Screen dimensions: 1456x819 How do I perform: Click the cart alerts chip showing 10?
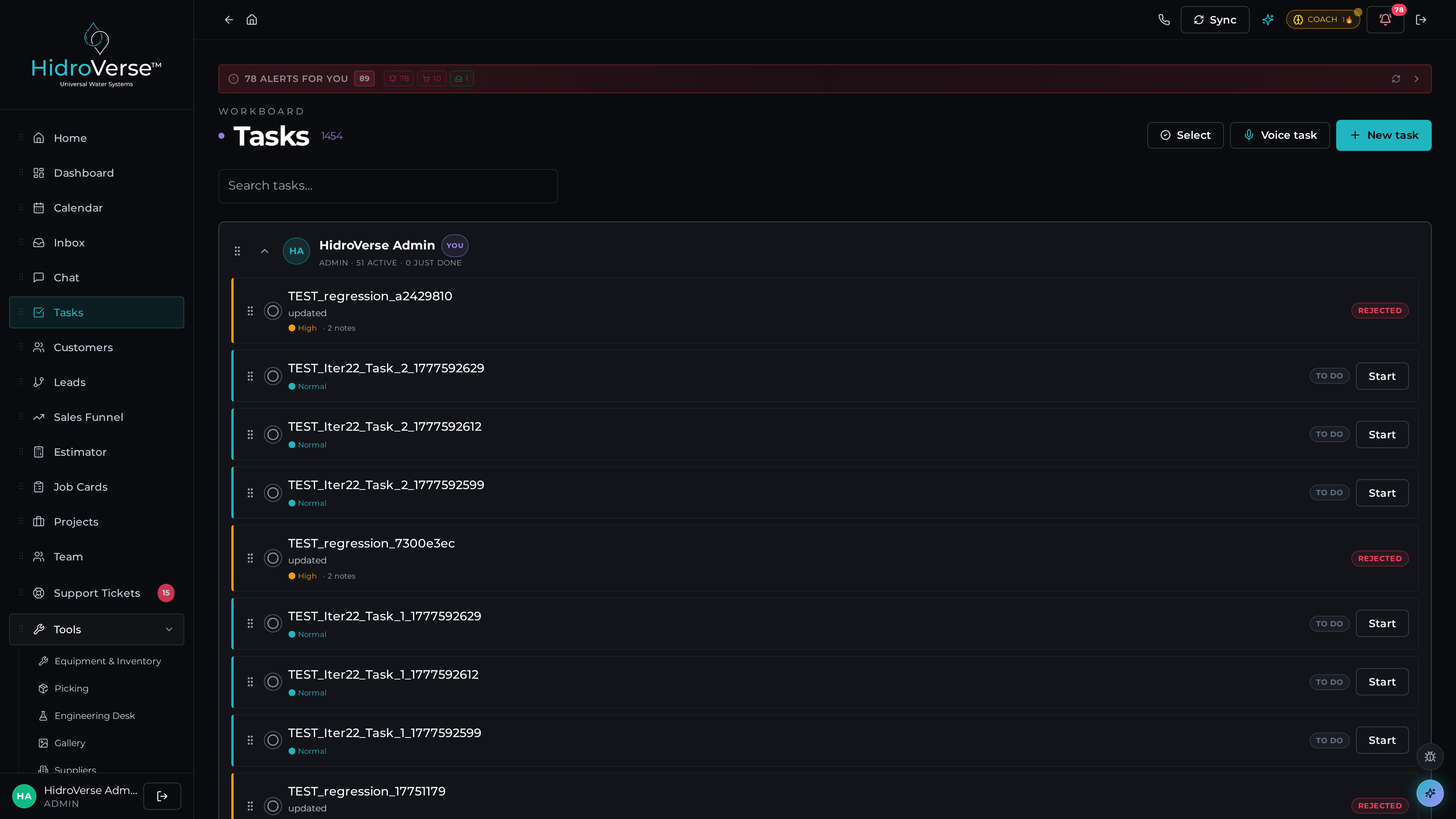[432, 78]
